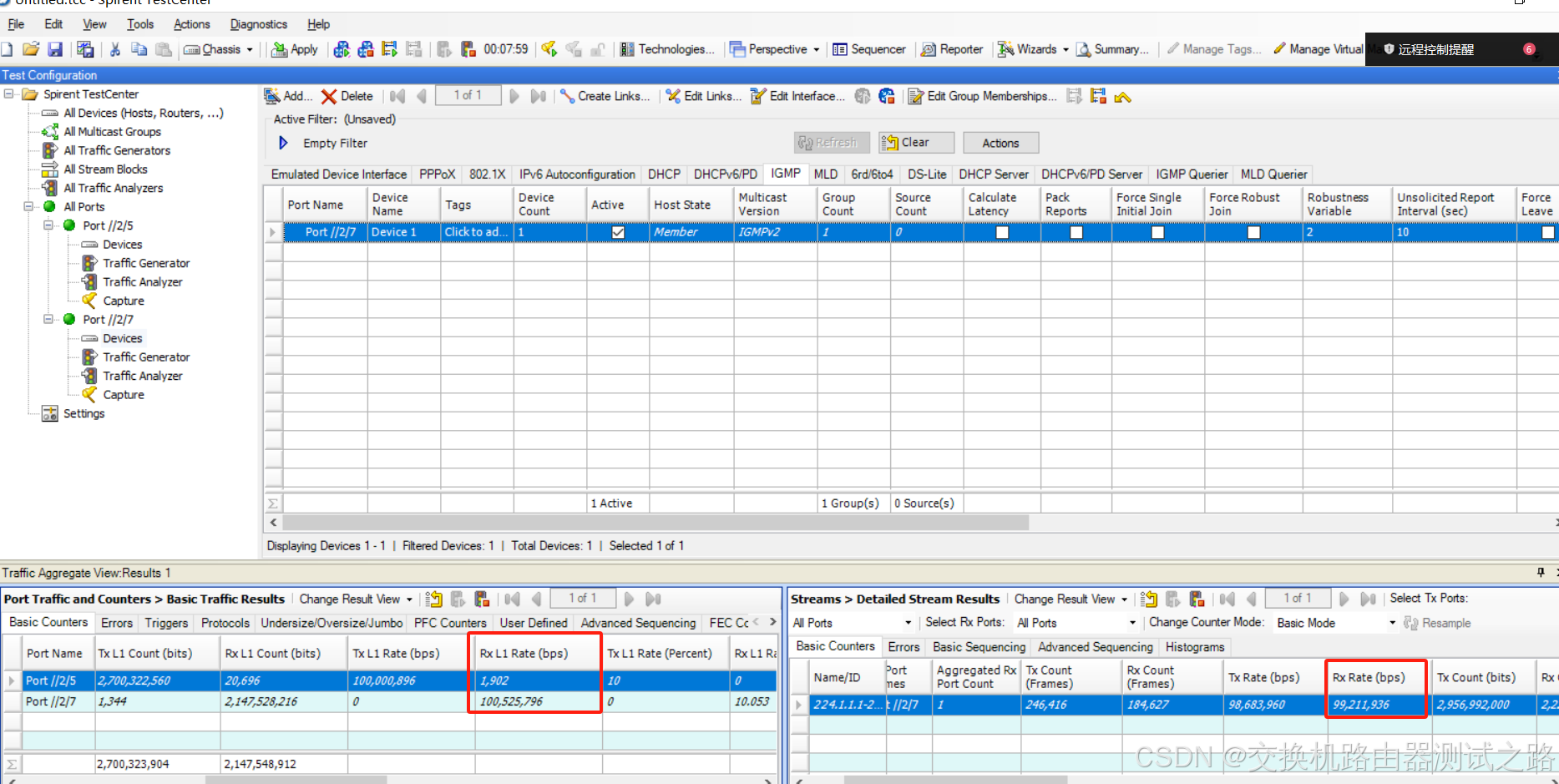Click the Cut scissors icon
The width and height of the screenshot is (1559, 784).
tap(115, 49)
